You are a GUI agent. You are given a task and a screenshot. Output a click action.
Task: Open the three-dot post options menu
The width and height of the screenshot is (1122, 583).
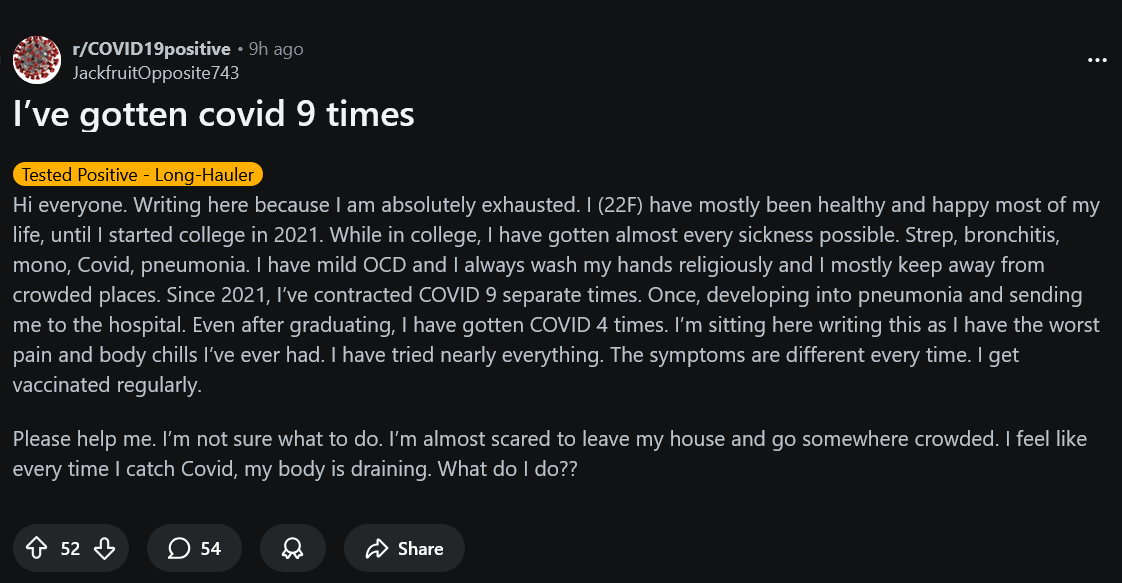point(1097,60)
